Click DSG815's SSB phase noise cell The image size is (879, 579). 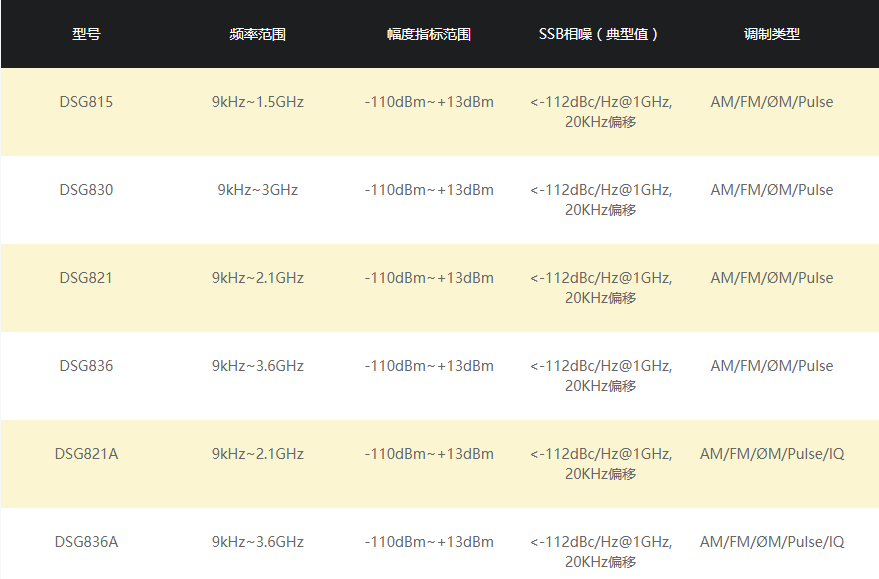point(600,112)
